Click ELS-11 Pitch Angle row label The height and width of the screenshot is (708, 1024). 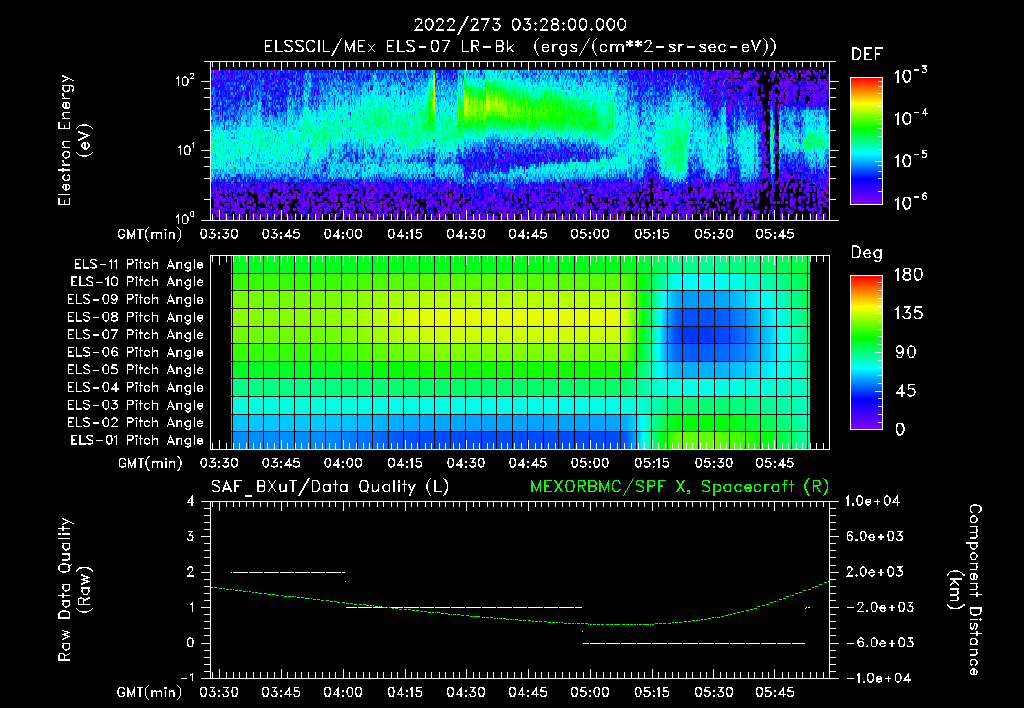[x=138, y=265]
